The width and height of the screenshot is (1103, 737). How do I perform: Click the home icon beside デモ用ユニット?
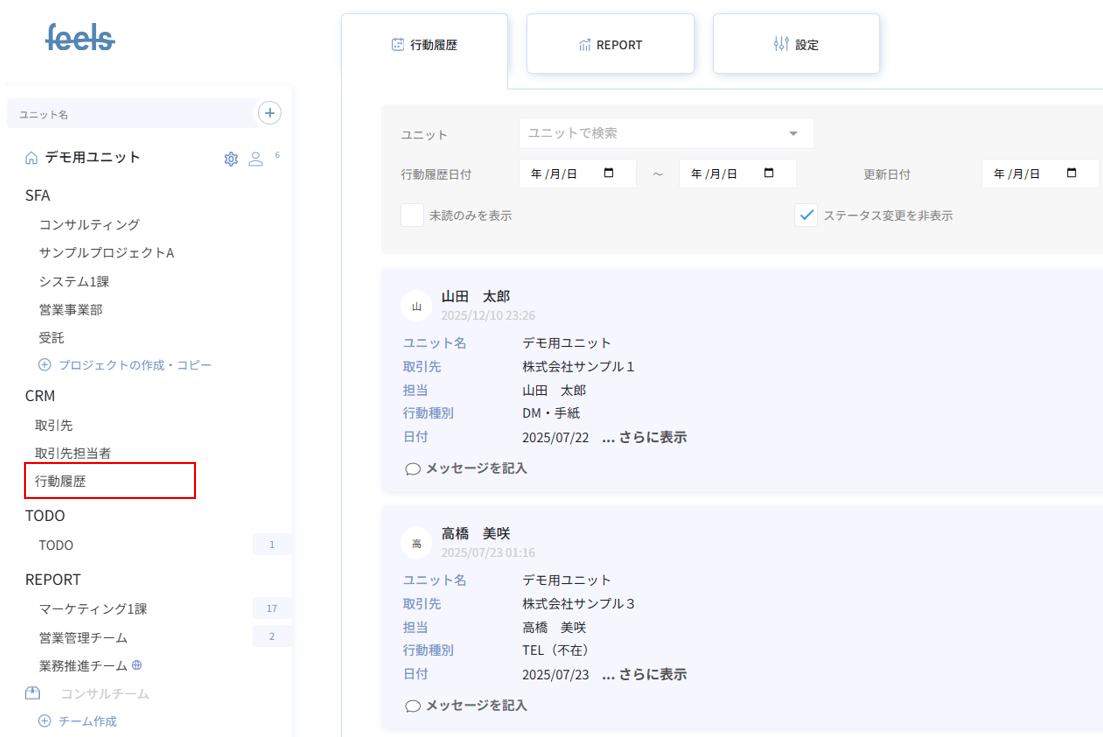coord(31,158)
